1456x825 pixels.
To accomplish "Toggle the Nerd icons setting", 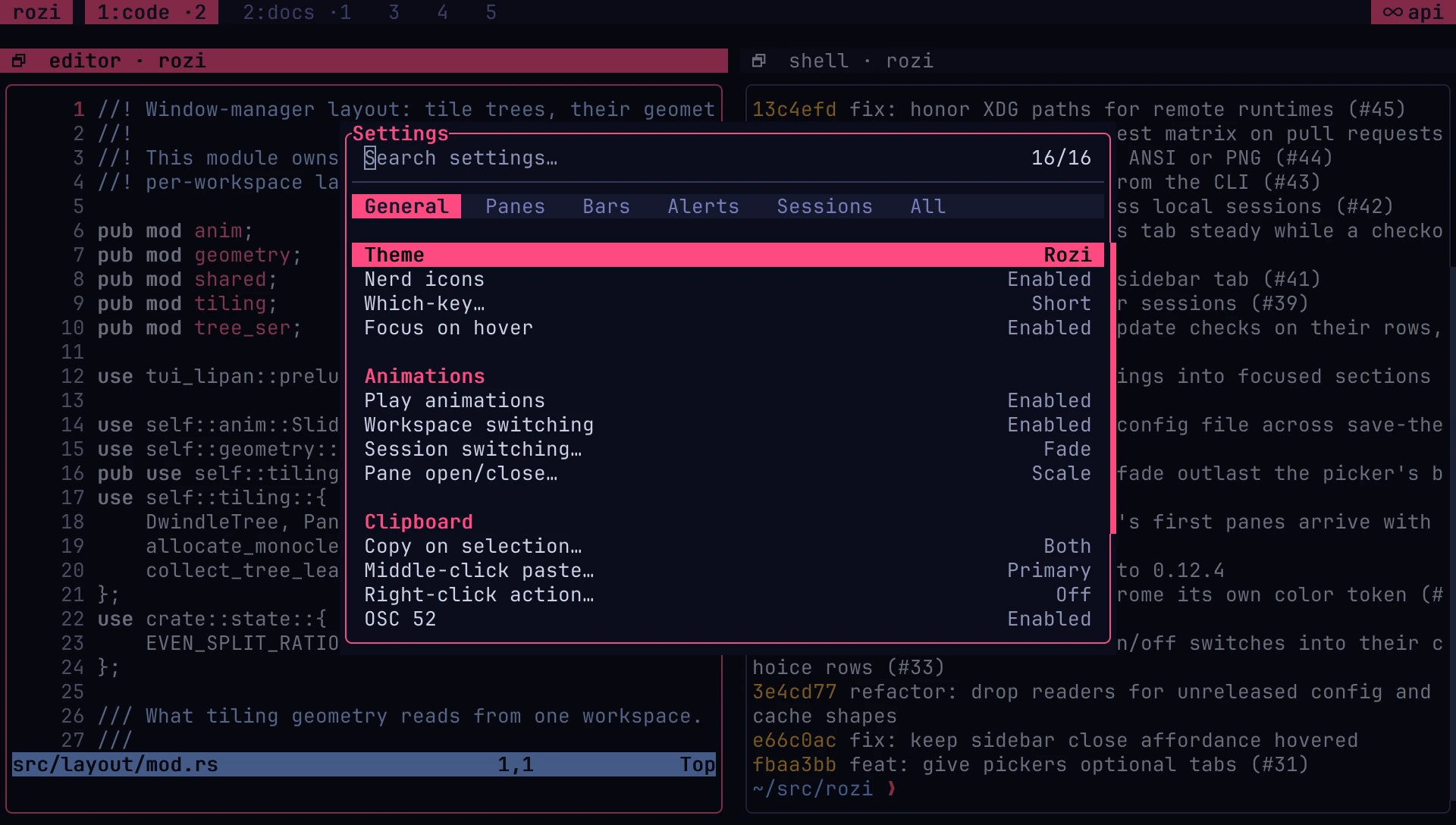I will 728,279.
